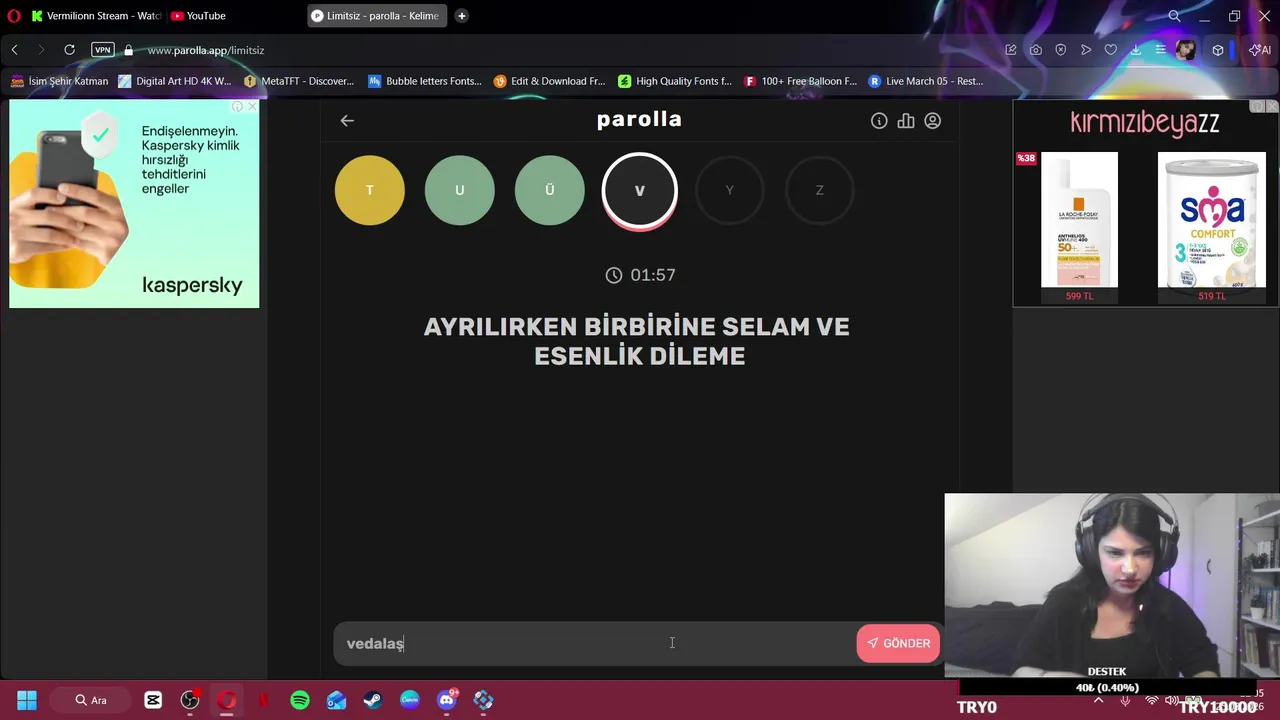The height and width of the screenshot is (720, 1280).
Task: Select the dimmed letter Y circle
Action: [x=730, y=190]
